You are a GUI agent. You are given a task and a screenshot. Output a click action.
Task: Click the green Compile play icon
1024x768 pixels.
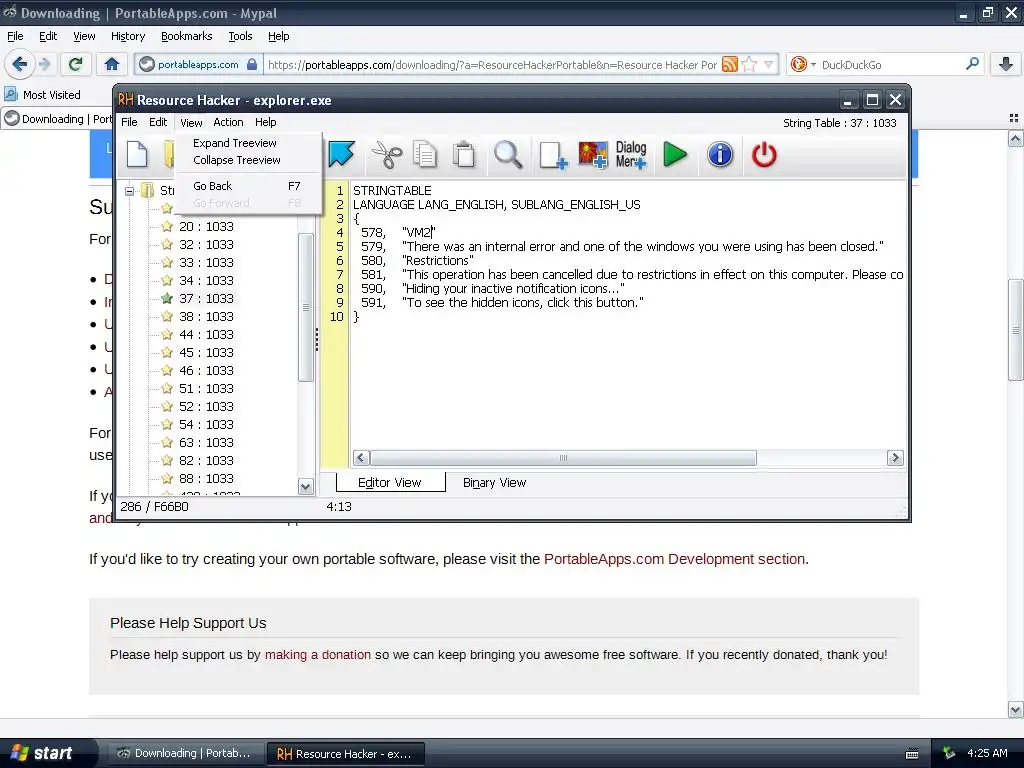(x=675, y=155)
